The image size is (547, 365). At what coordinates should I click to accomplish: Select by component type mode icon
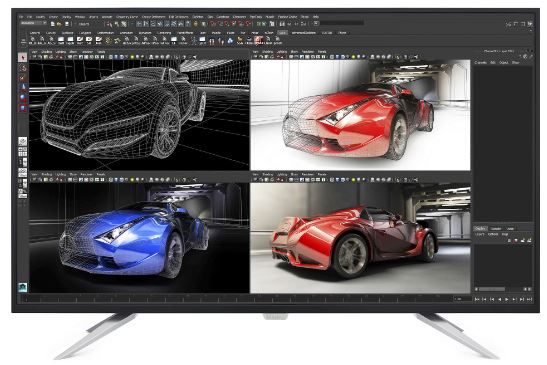tap(124, 24)
